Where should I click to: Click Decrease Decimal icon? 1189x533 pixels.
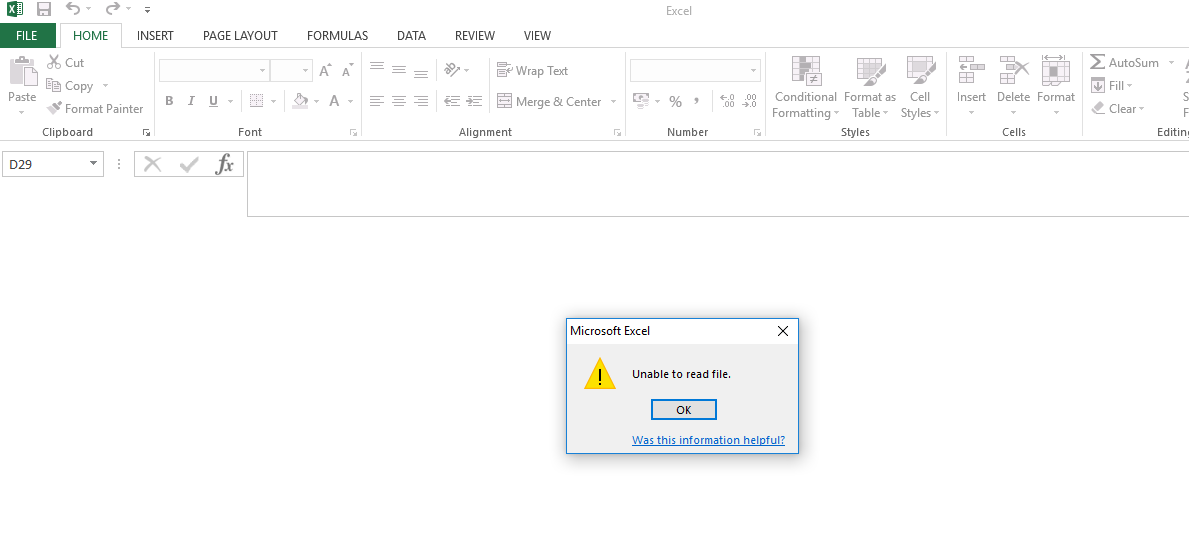click(750, 101)
